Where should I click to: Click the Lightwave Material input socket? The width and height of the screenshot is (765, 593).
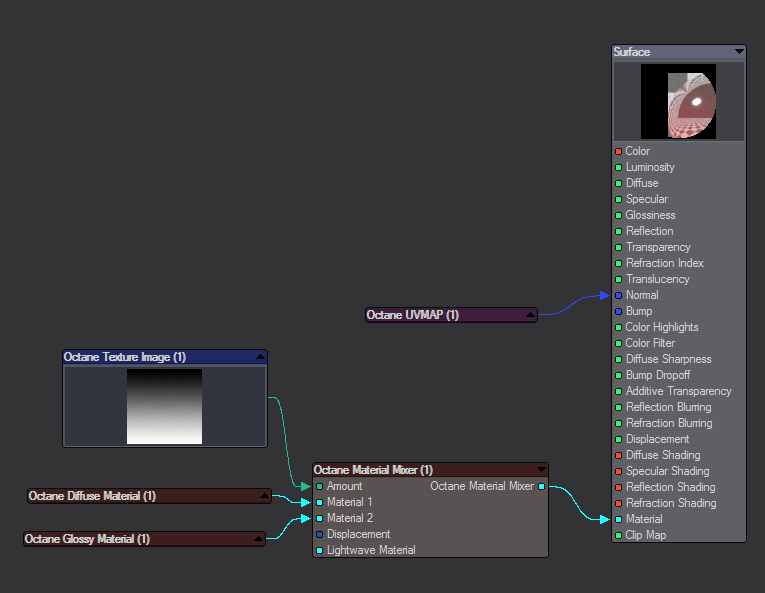(x=320, y=551)
